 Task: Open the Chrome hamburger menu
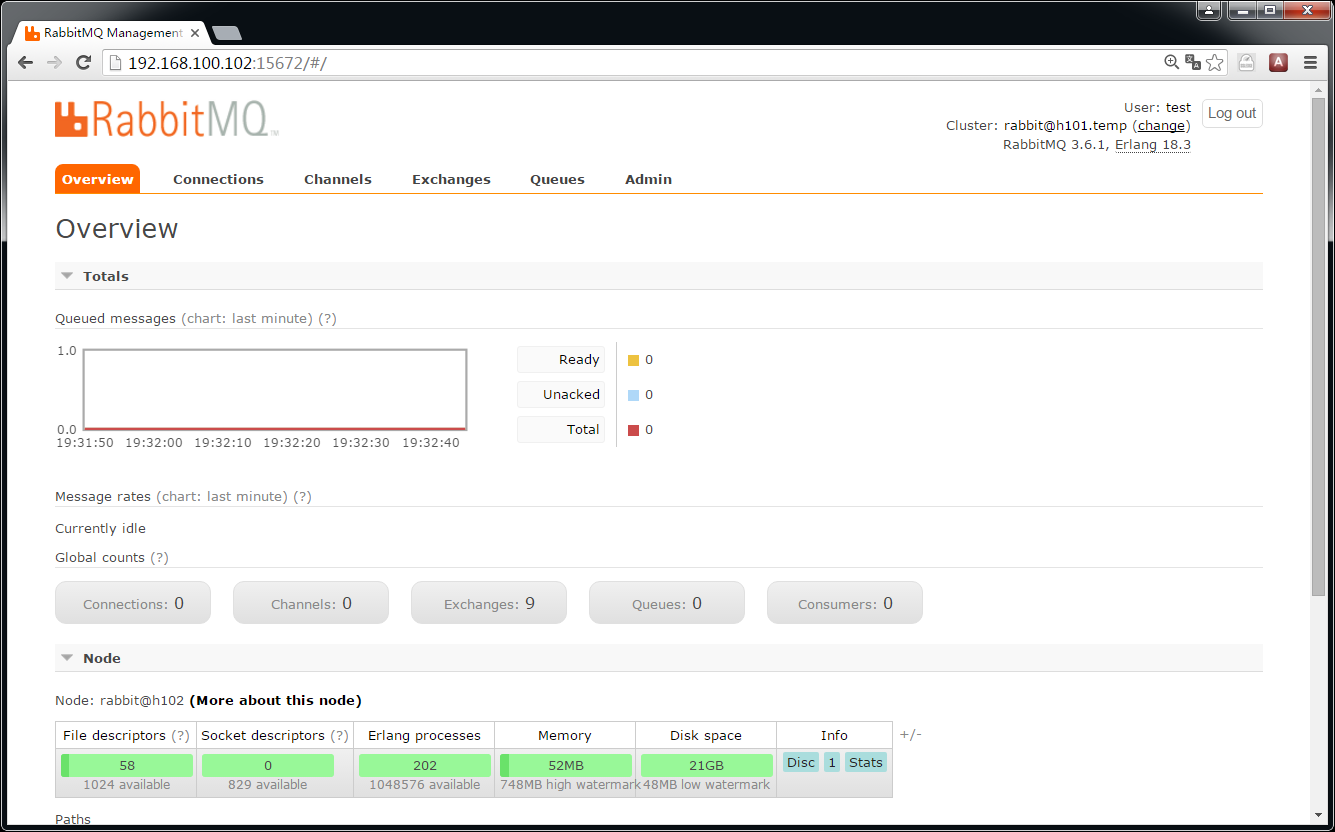pyautogui.click(x=1311, y=63)
